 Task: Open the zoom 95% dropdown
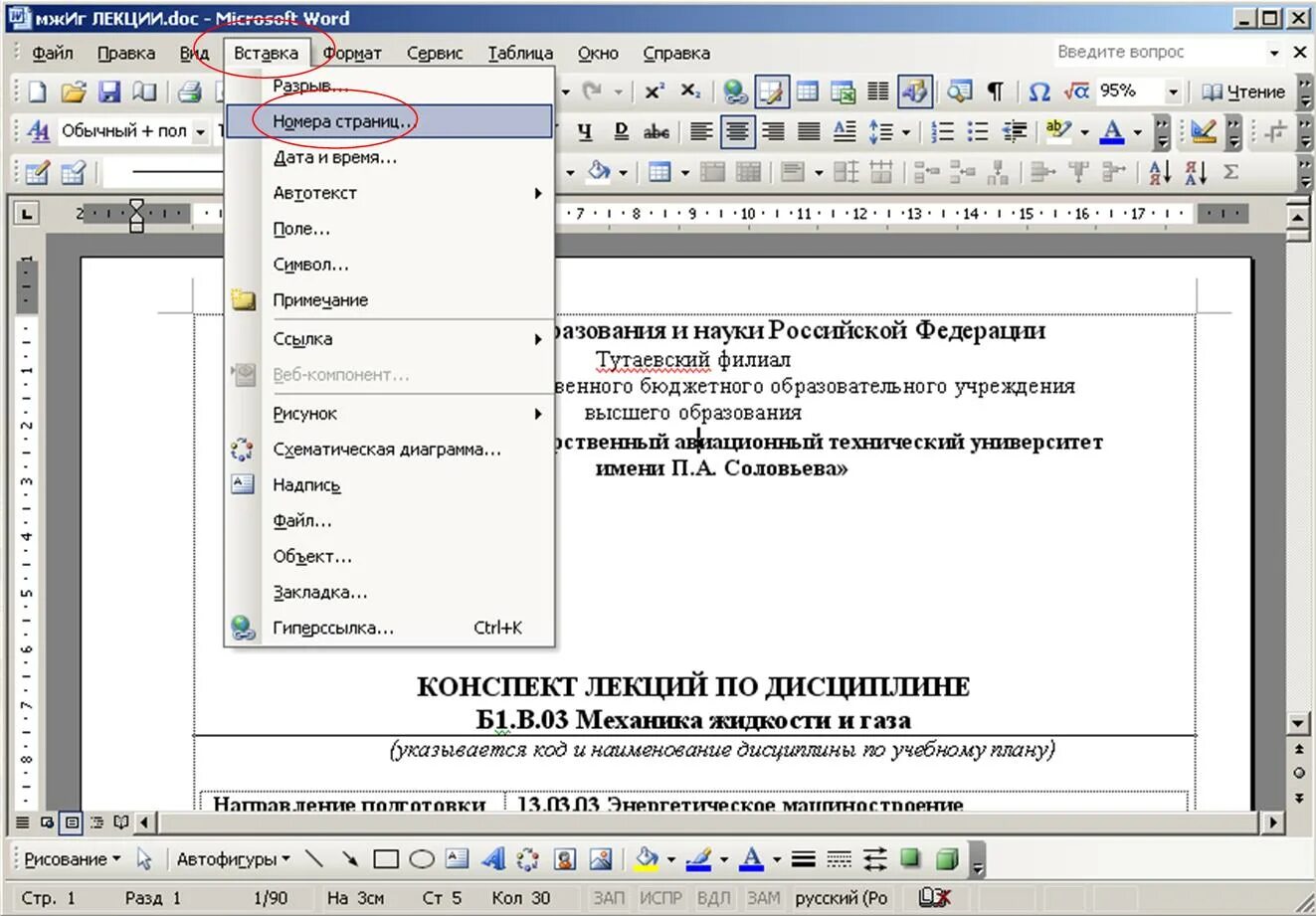click(x=1173, y=92)
